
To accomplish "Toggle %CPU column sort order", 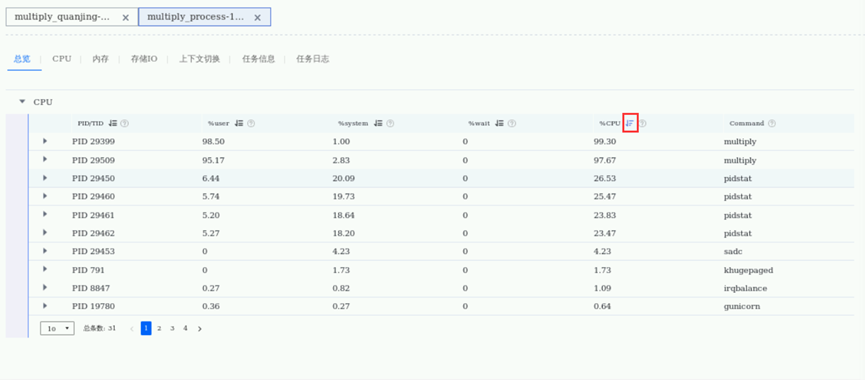I will coord(630,124).
